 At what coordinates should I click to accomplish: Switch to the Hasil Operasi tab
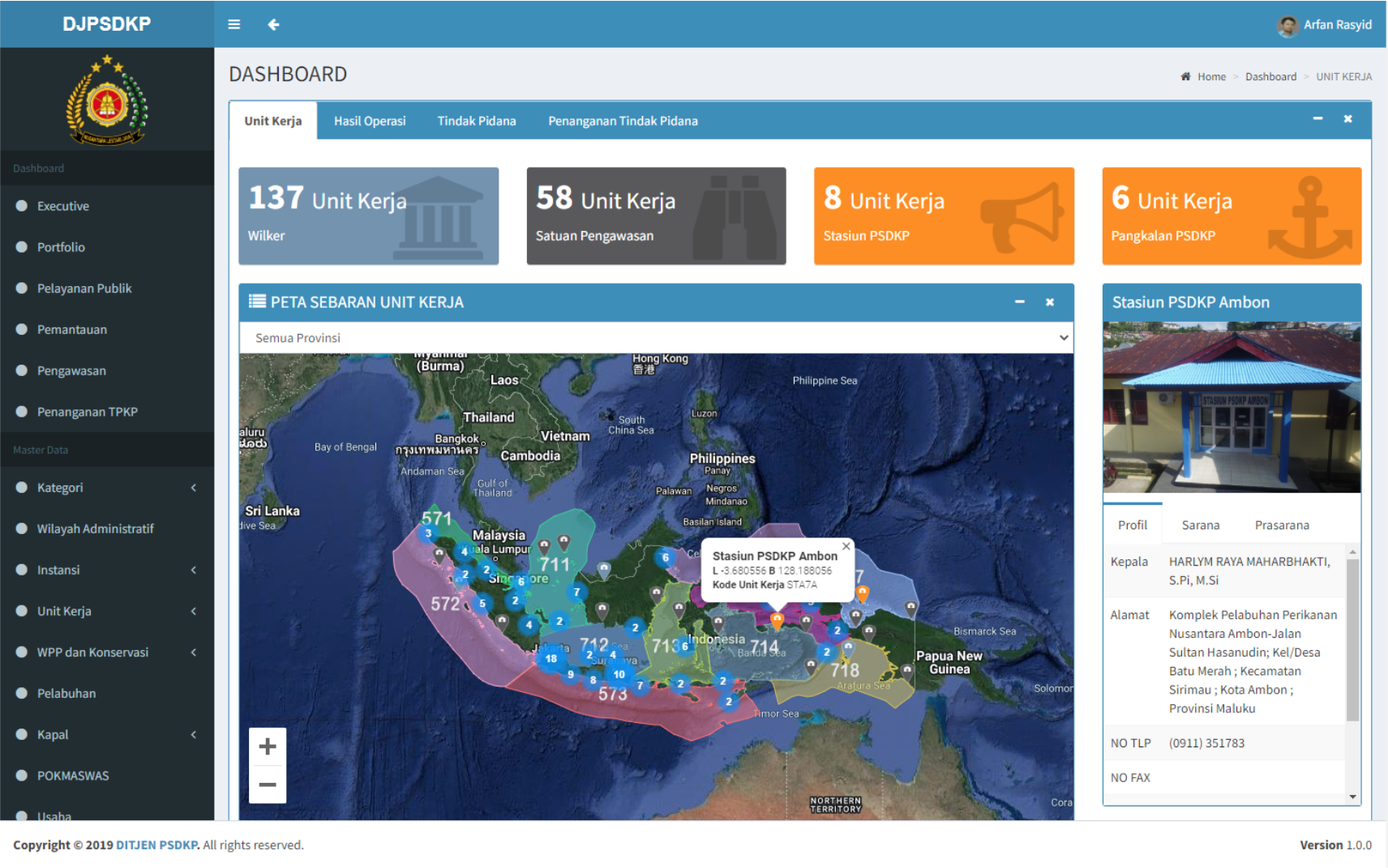click(370, 121)
